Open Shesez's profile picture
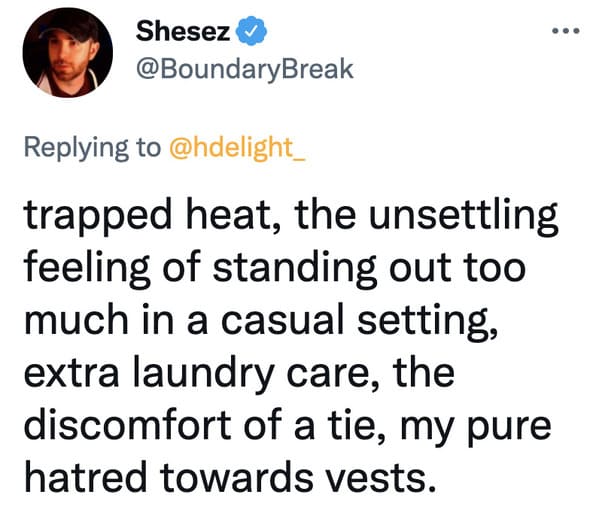 tap(68, 52)
